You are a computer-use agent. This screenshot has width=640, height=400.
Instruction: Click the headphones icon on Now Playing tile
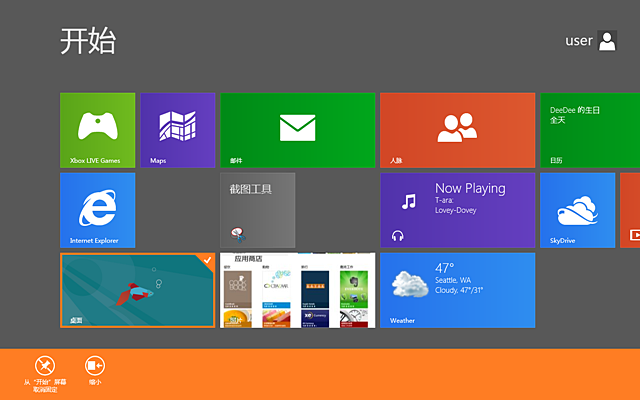pyautogui.click(x=398, y=236)
